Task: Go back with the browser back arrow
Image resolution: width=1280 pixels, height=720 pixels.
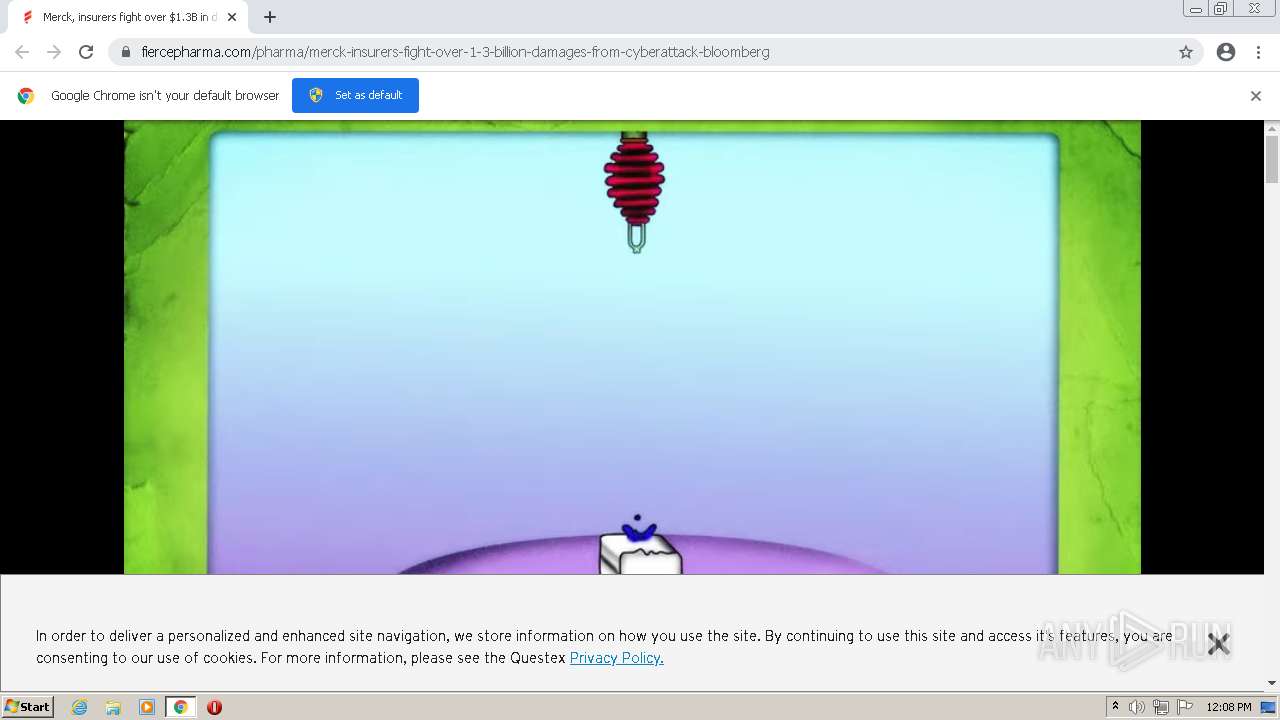Action: 22,52
